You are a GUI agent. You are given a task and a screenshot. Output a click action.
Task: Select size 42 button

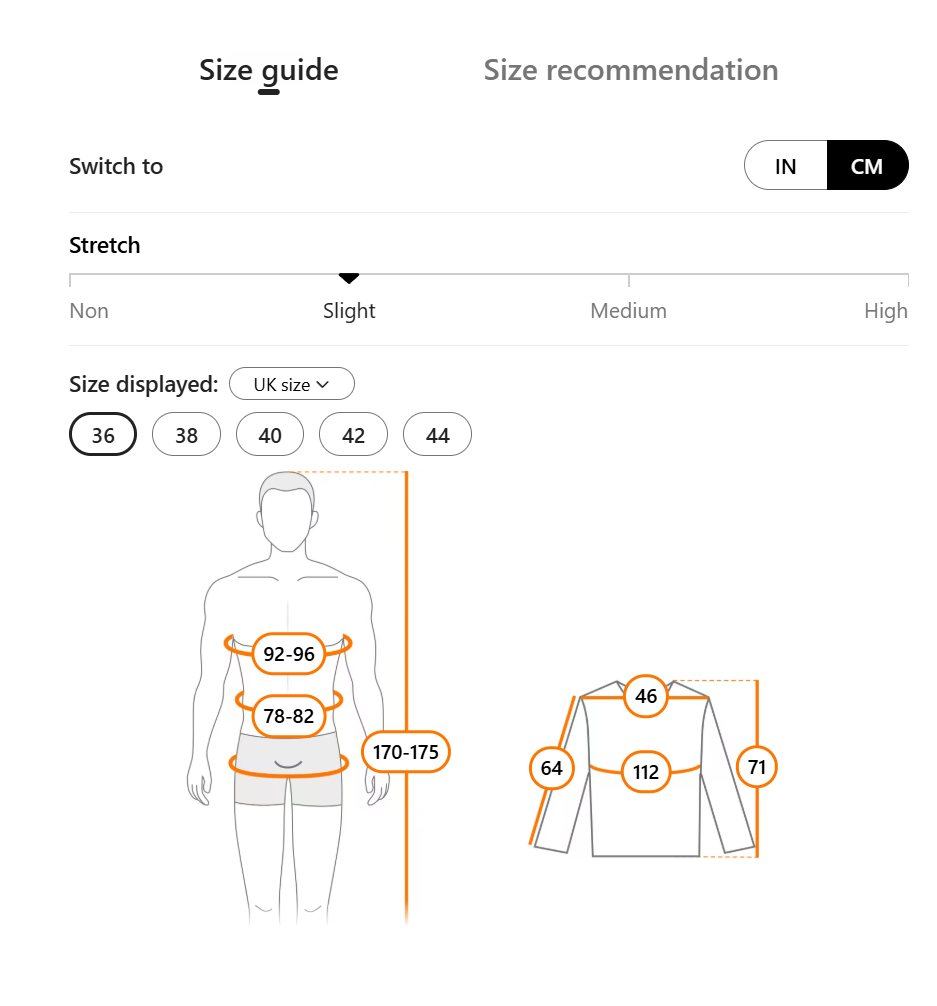tap(353, 435)
